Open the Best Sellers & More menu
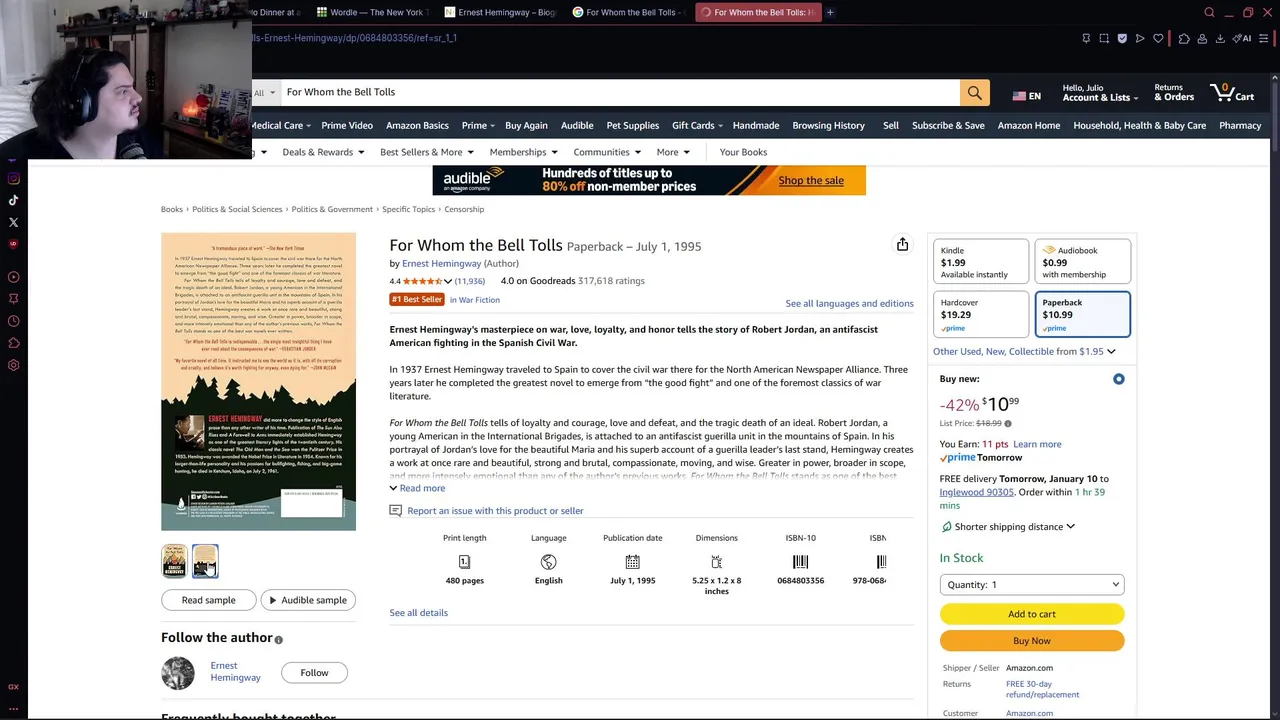Viewport: 1280px width, 720px height. tap(426, 152)
